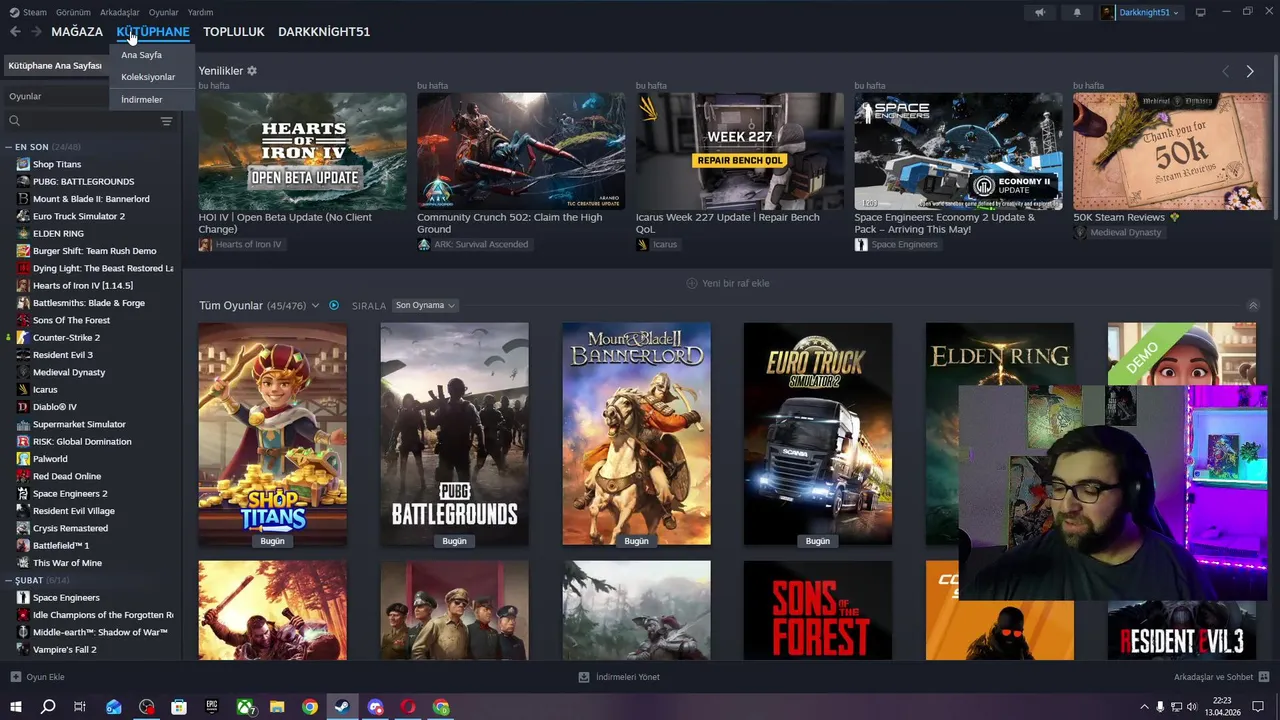Open the Shop Titans game cover
1280x720 pixels.
pos(272,434)
